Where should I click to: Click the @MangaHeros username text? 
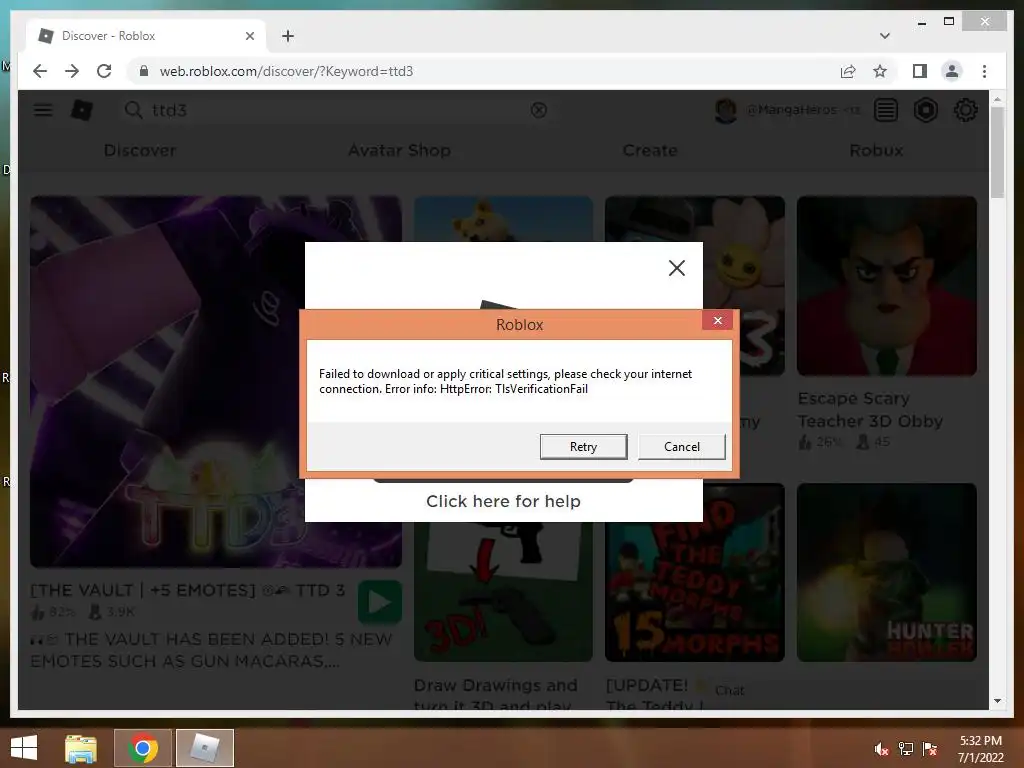(x=791, y=110)
